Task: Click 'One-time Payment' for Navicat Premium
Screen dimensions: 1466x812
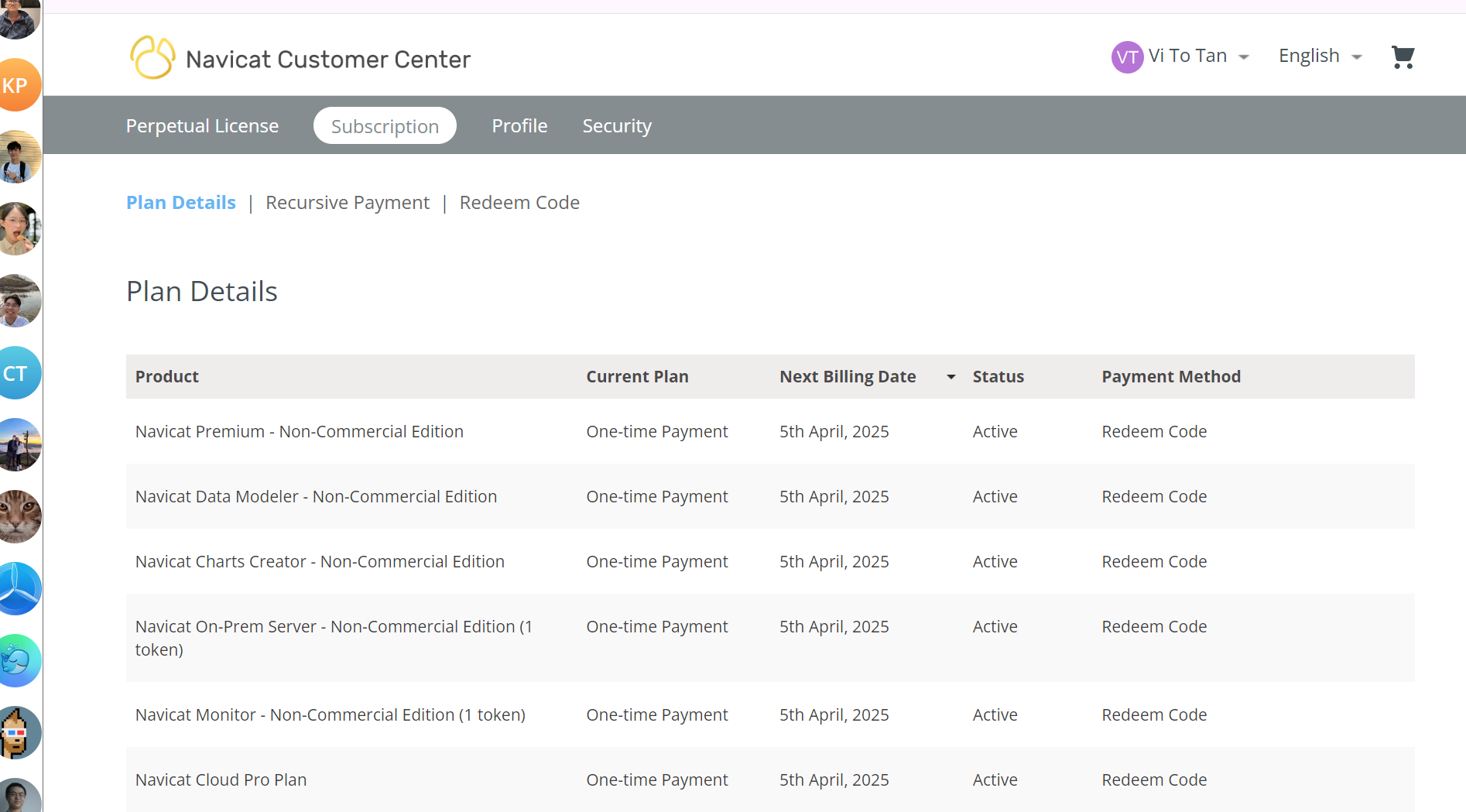Action: [657, 432]
